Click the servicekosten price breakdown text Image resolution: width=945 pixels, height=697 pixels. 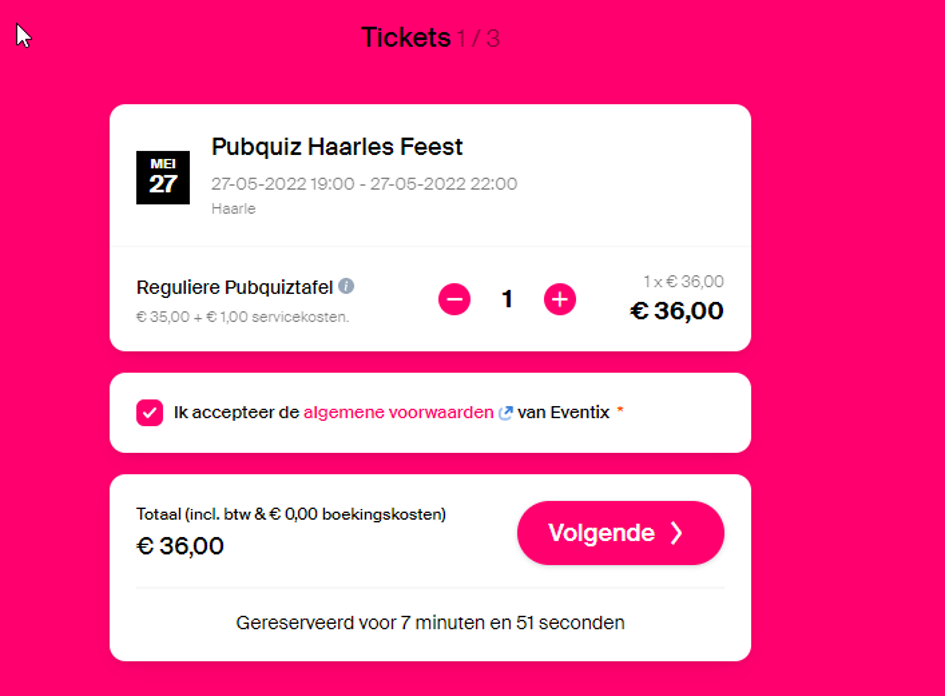point(242,317)
